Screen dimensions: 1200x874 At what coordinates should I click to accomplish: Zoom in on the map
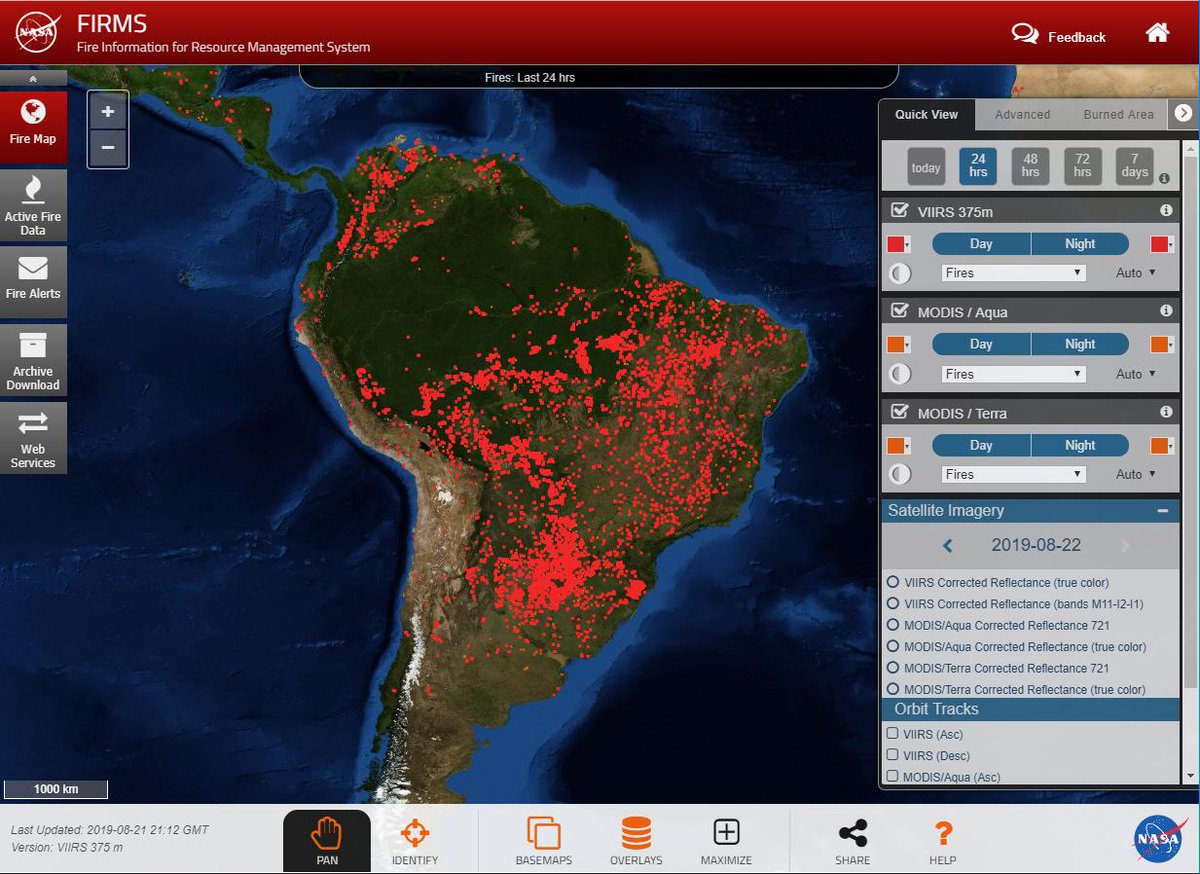[107, 112]
